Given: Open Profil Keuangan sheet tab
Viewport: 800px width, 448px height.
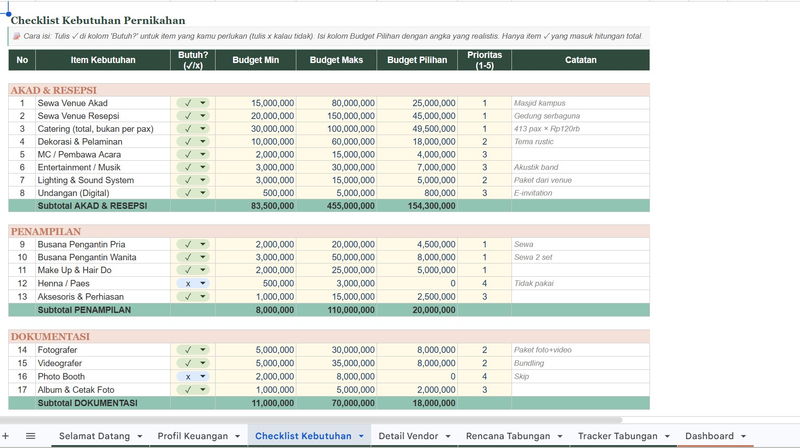Looking at the screenshot, I should 193,436.
